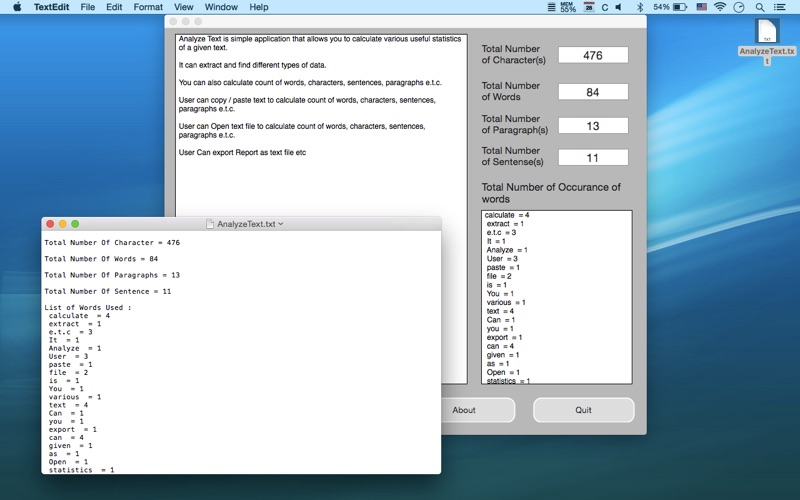
Task: Zoom the TextEdit window with green button
Action: 75,224
